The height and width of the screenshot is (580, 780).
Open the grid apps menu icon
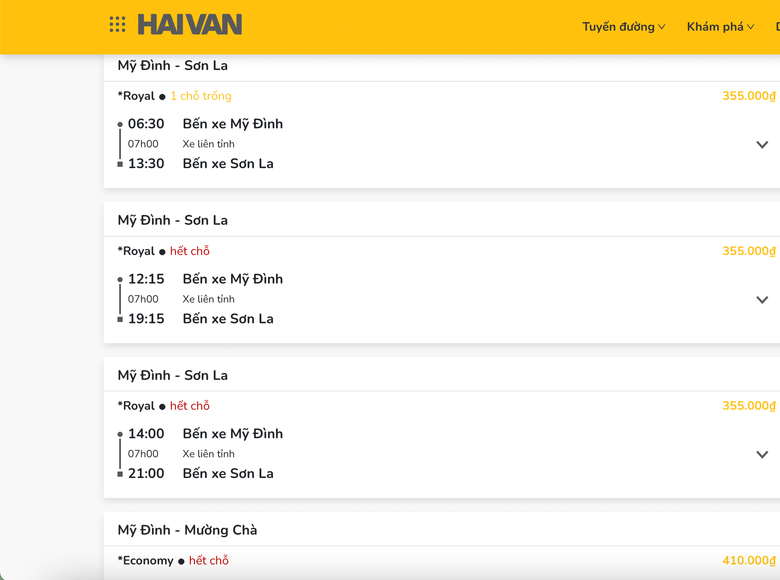(x=118, y=25)
